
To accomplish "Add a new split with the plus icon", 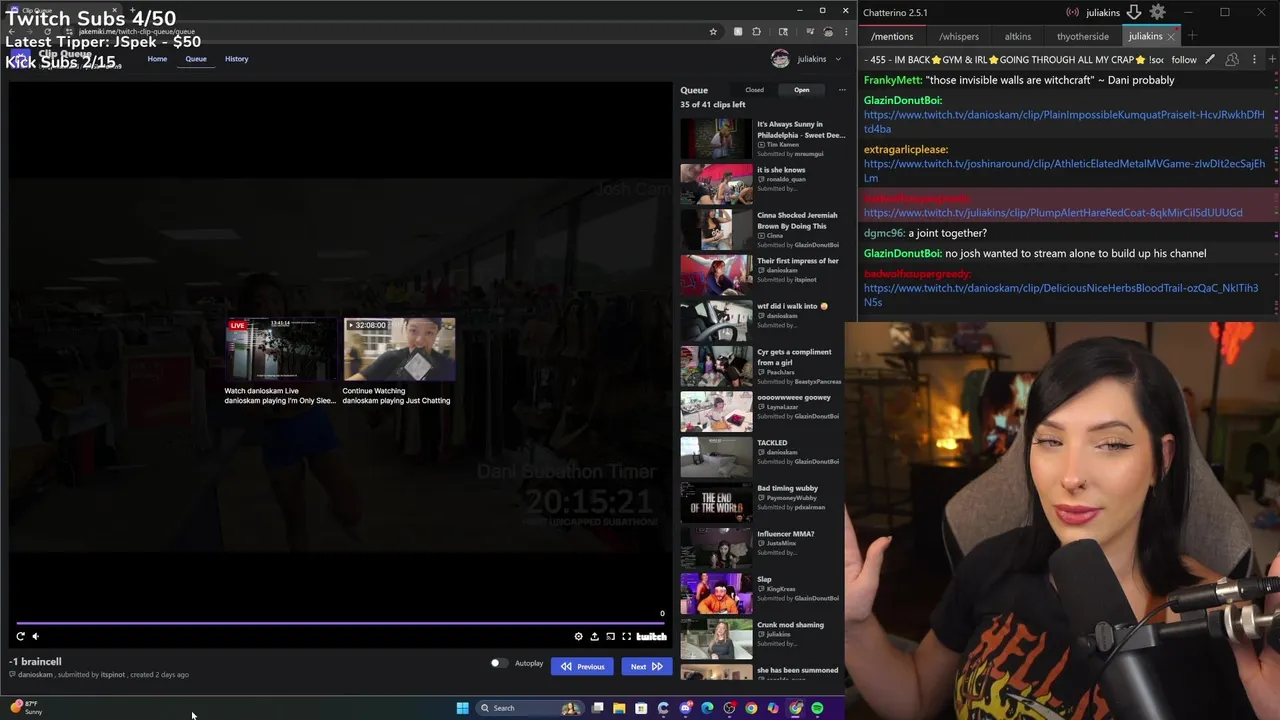I will tap(1272, 60).
